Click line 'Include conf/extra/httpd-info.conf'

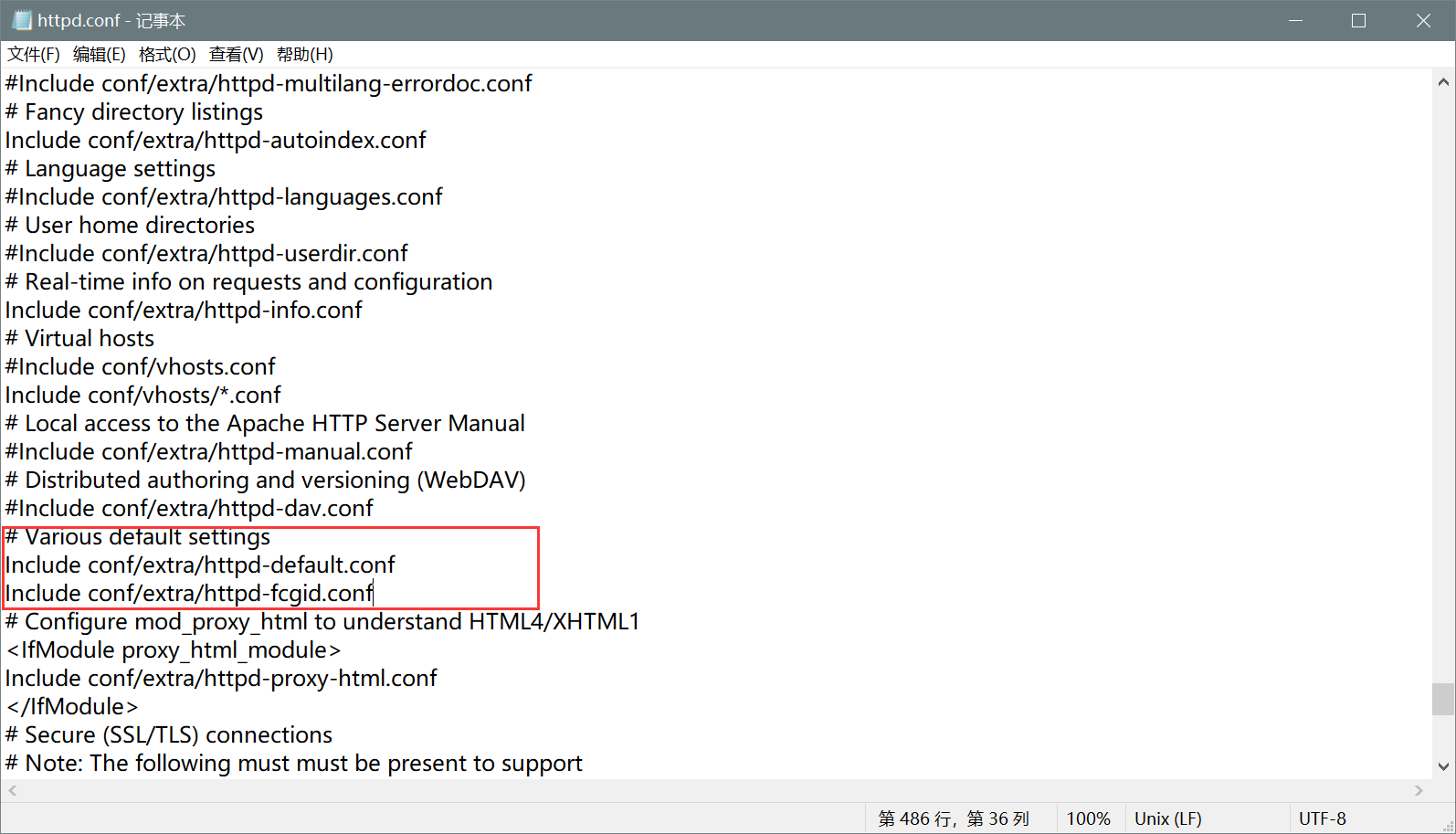(x=184, y=311)
